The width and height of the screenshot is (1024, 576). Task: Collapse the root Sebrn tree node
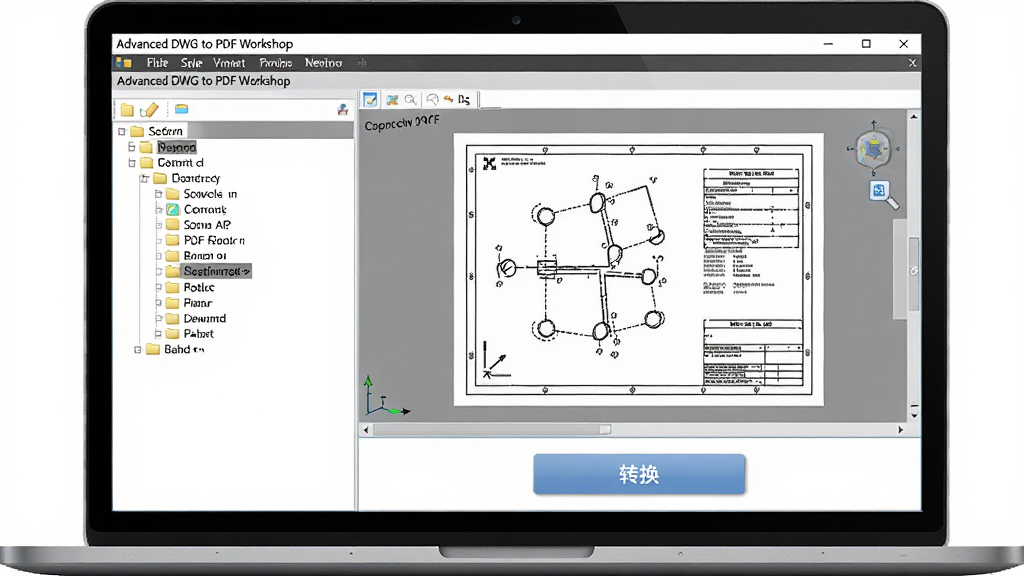click(x=122, y=131)
